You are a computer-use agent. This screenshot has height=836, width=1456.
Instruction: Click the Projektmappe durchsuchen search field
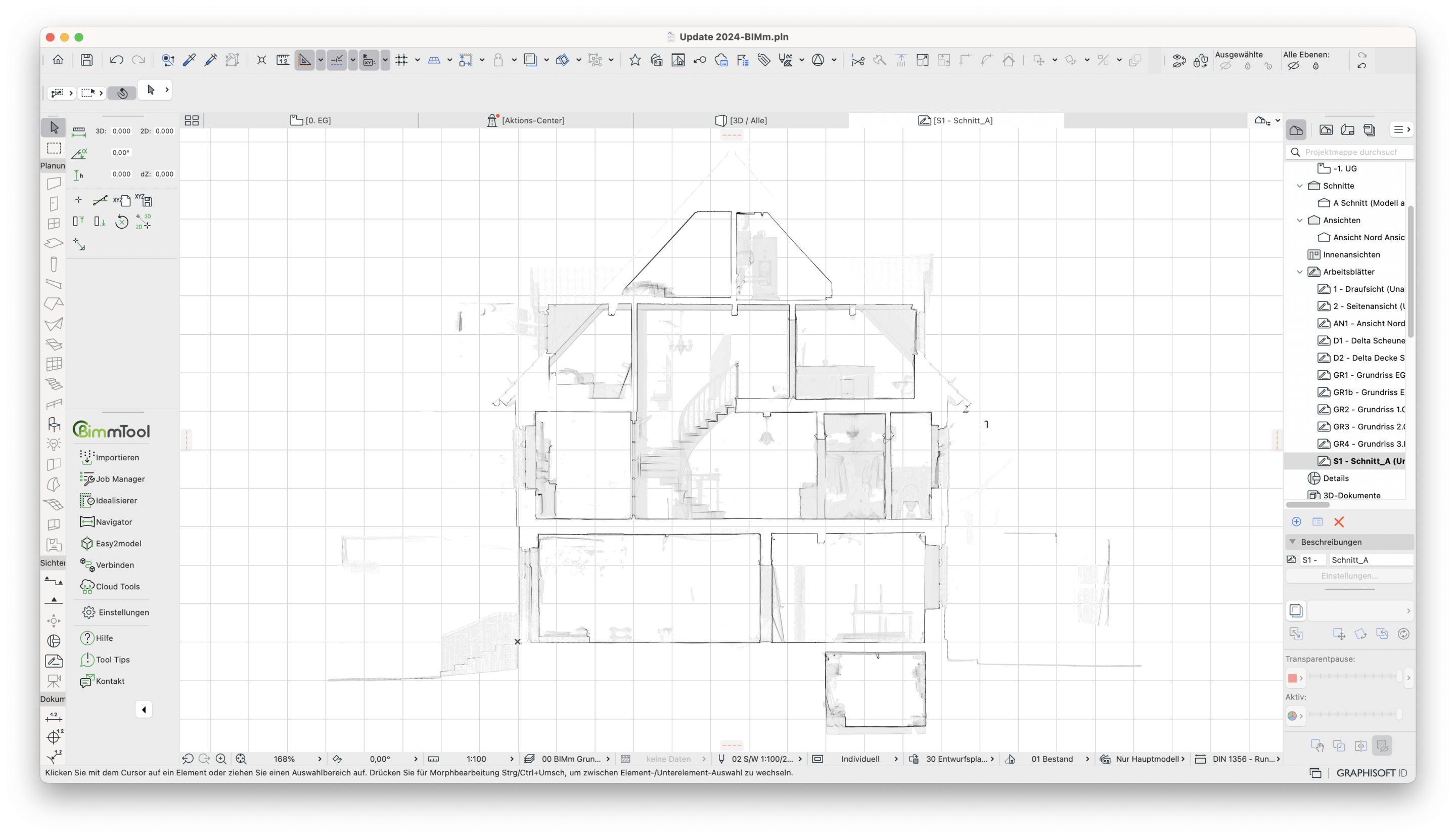pos(1349,152)
